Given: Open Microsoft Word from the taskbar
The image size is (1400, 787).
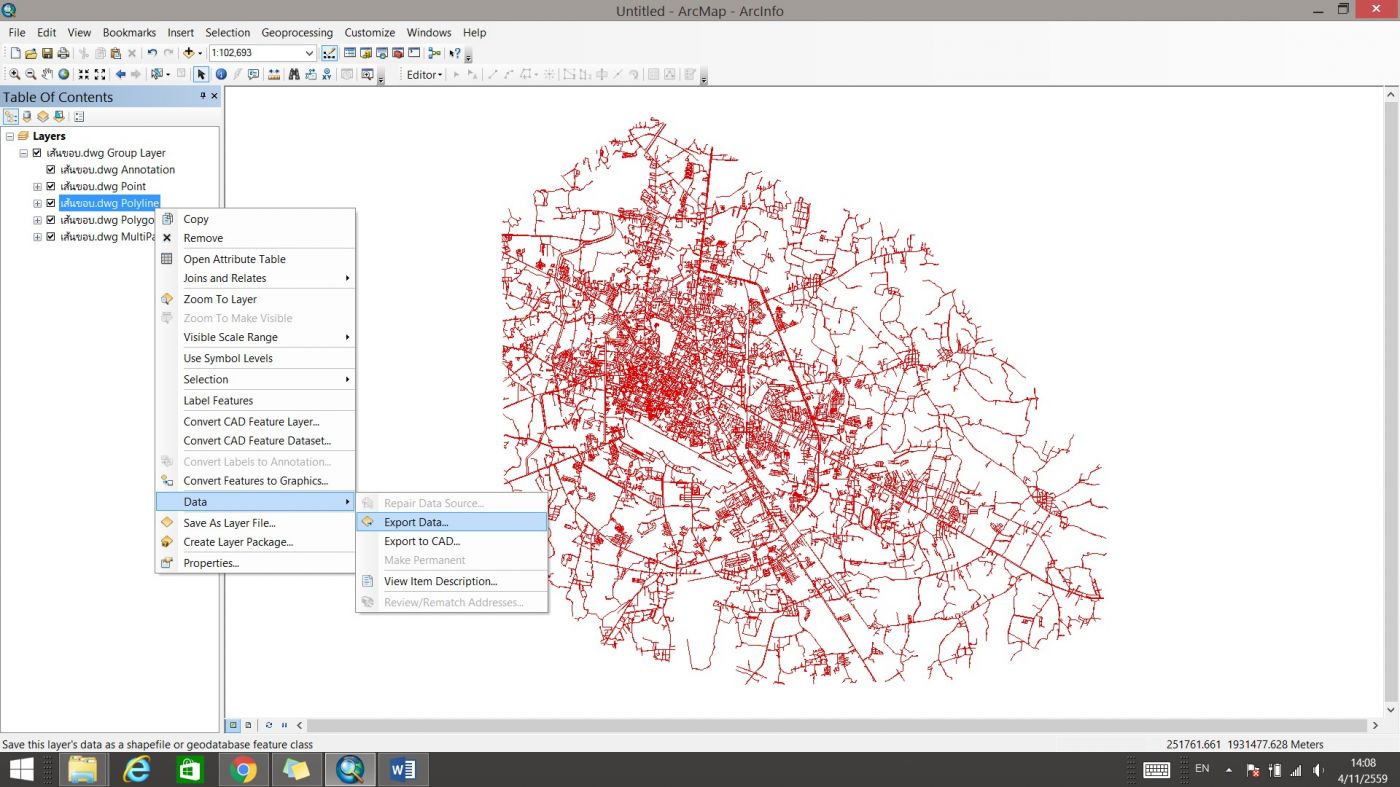Looking at the screenshot, I should [x=403, y=769].
